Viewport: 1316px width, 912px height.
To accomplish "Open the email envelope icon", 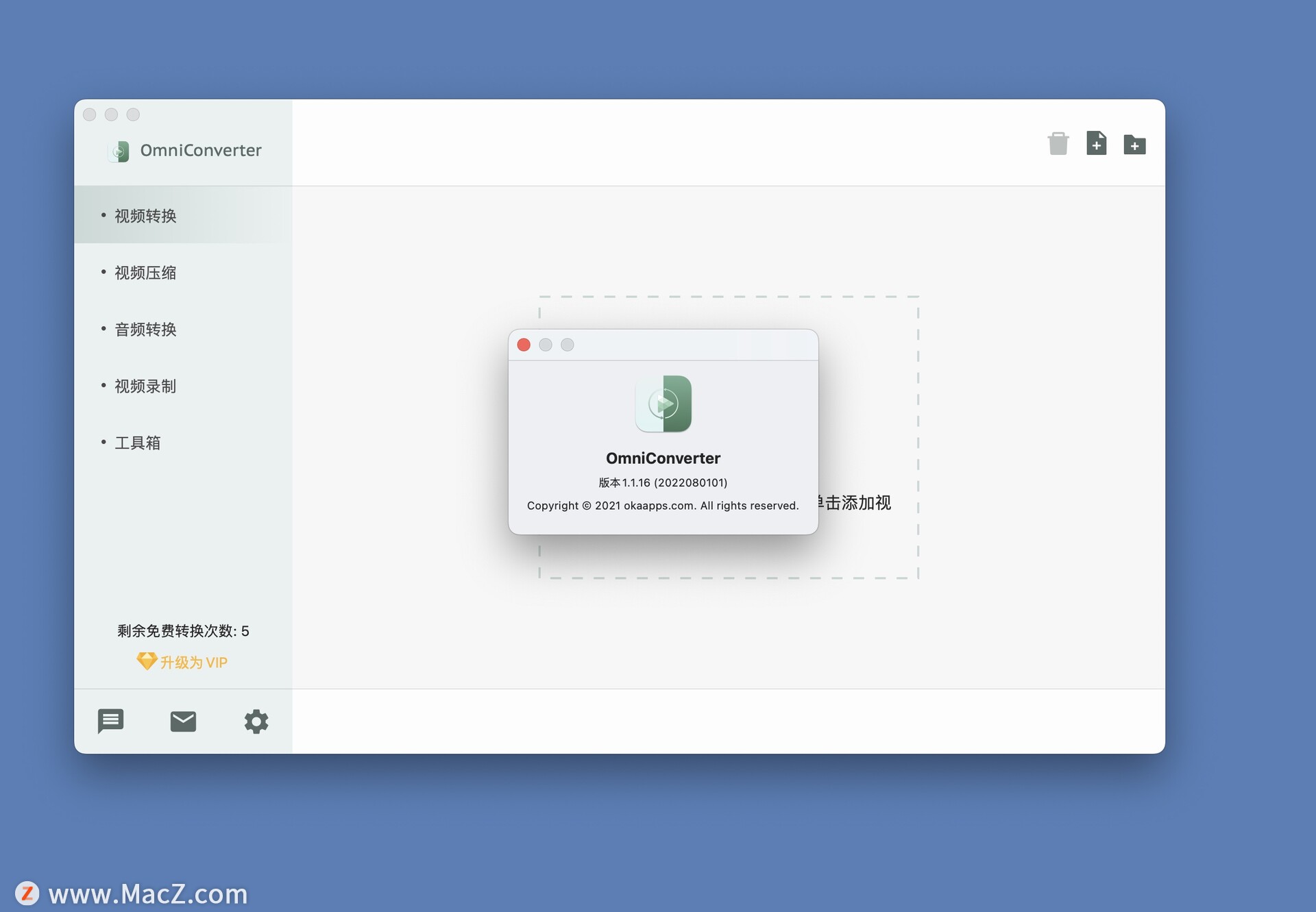I will tap(183, 721).
